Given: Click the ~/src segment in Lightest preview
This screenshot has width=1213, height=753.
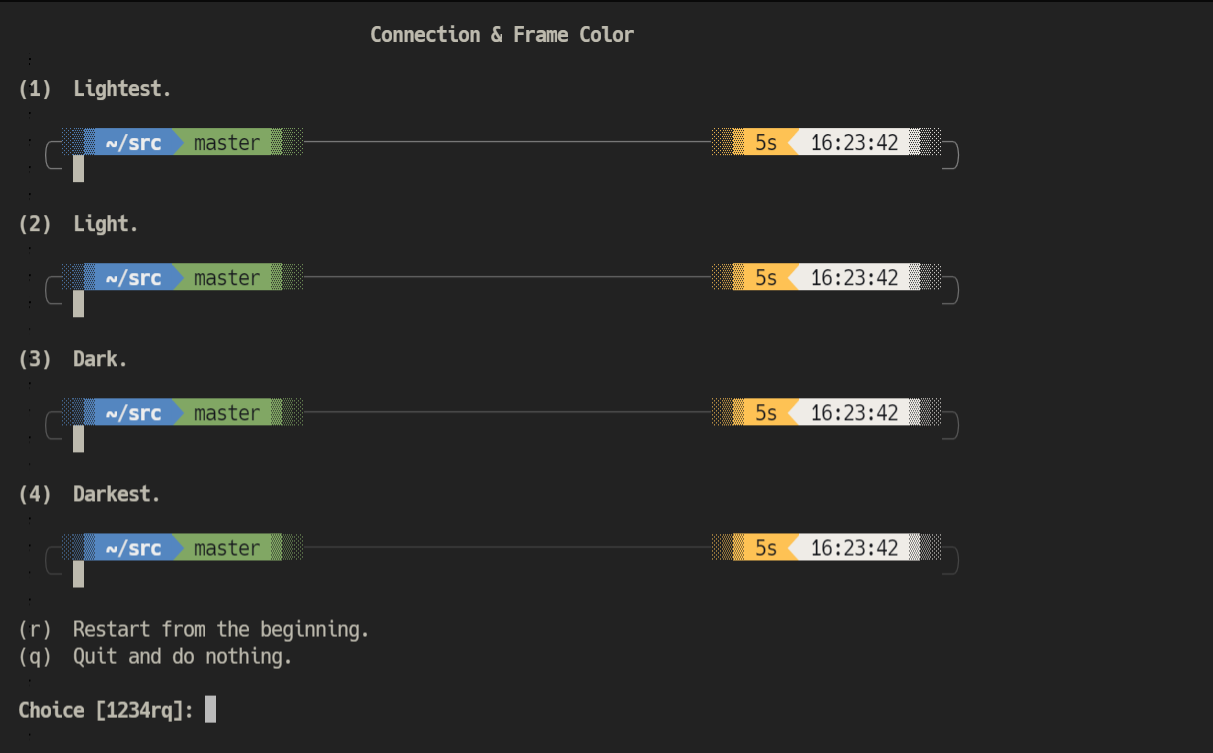Looking at the screenshot, I should click(x=133, y=142).
